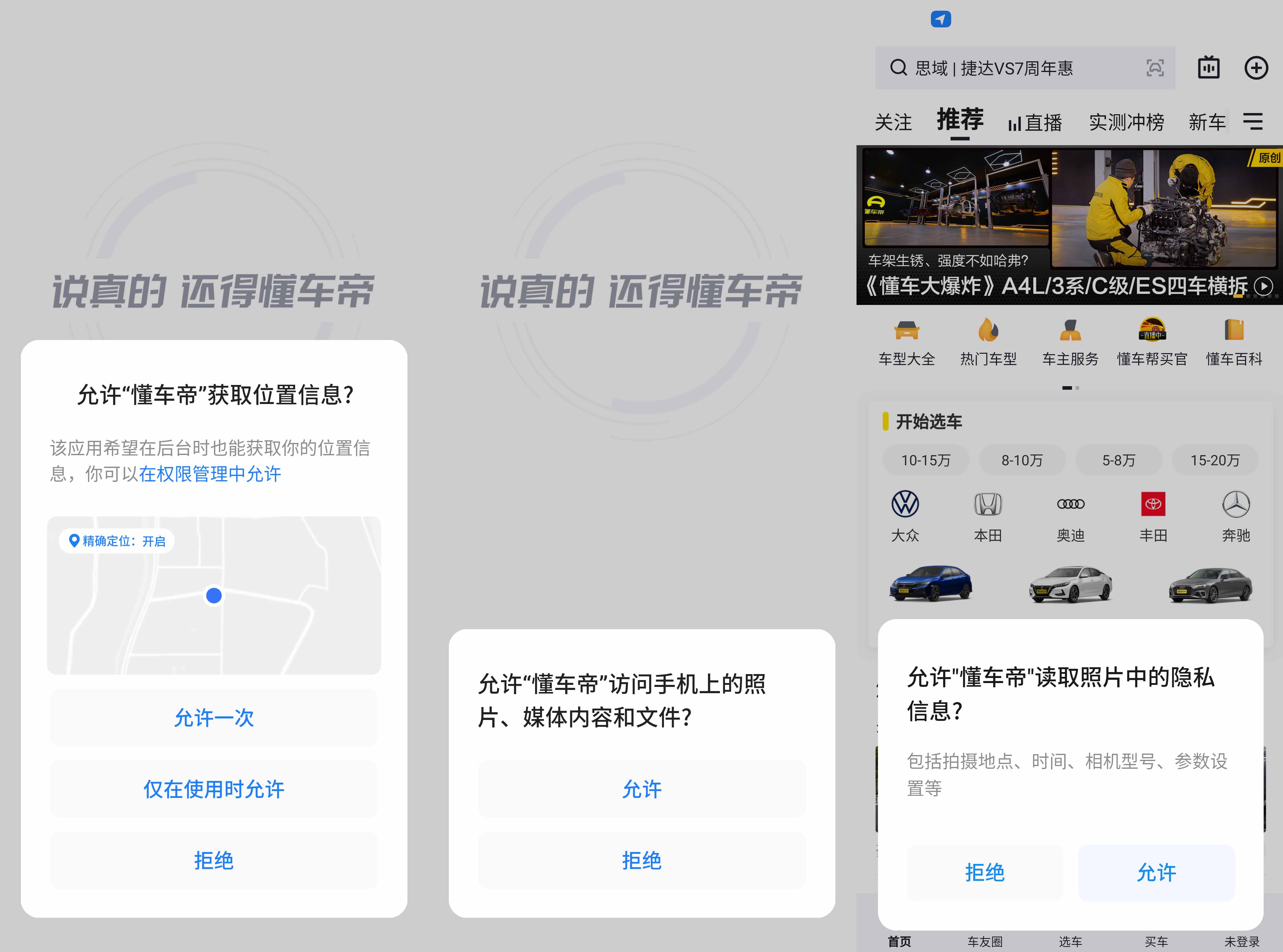Switch to 关注 tab
Image resolution: width=1283 pixels, height=952 pixels.
893,122
